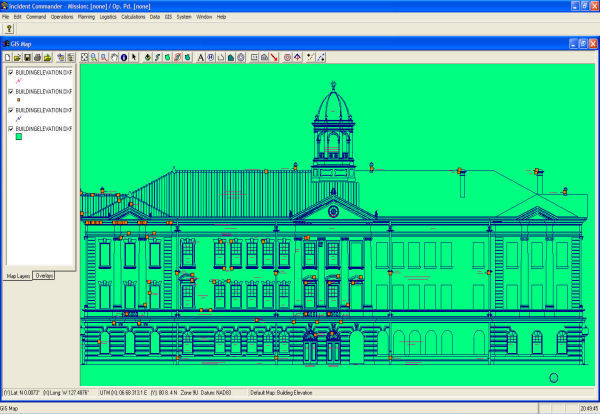Click the Default Map Building Elevation status text
This screenshot has width=600, height=414.
click(x=281, y=393)
